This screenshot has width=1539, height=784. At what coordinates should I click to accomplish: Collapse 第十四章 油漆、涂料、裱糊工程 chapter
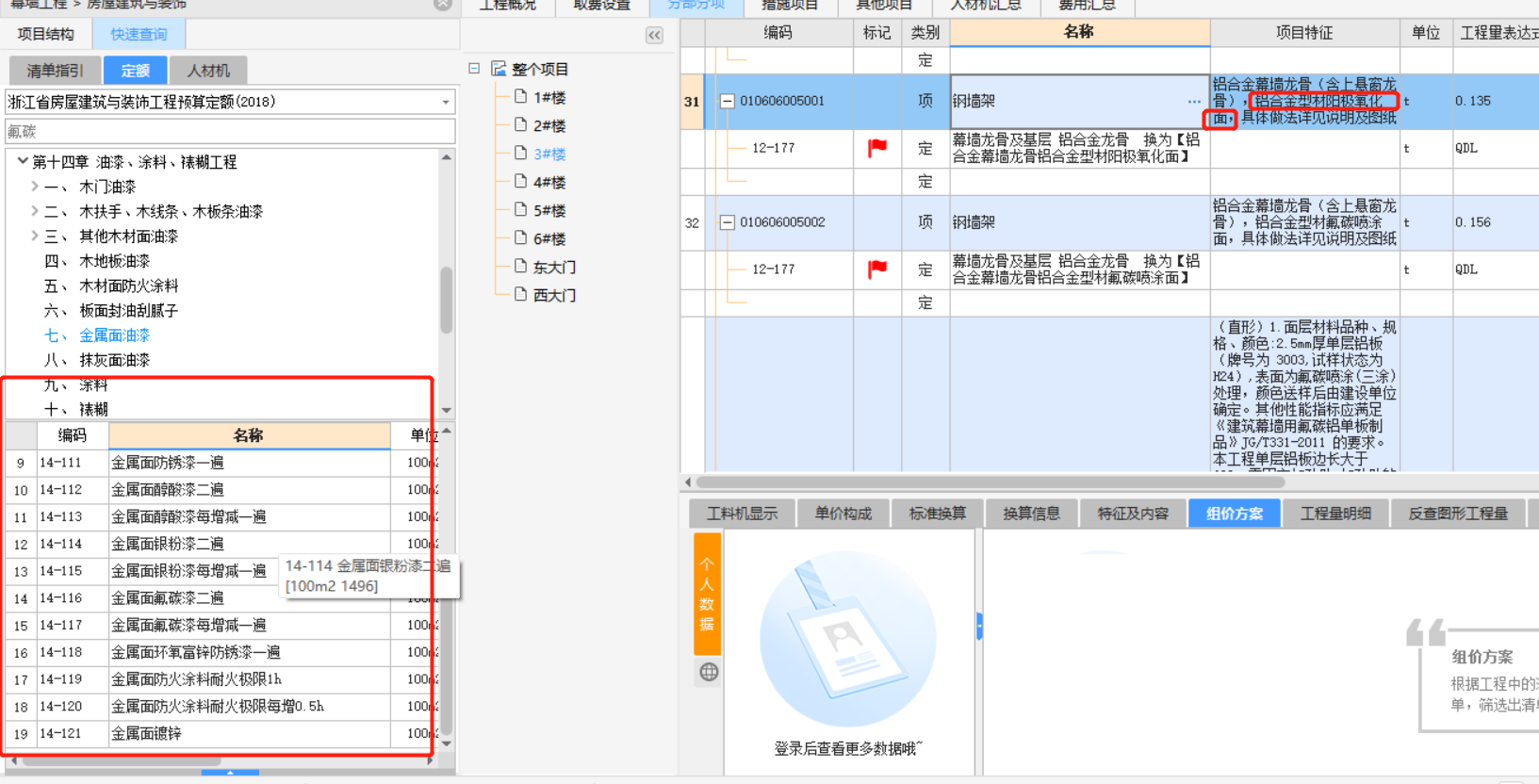[x=22, y=161]
